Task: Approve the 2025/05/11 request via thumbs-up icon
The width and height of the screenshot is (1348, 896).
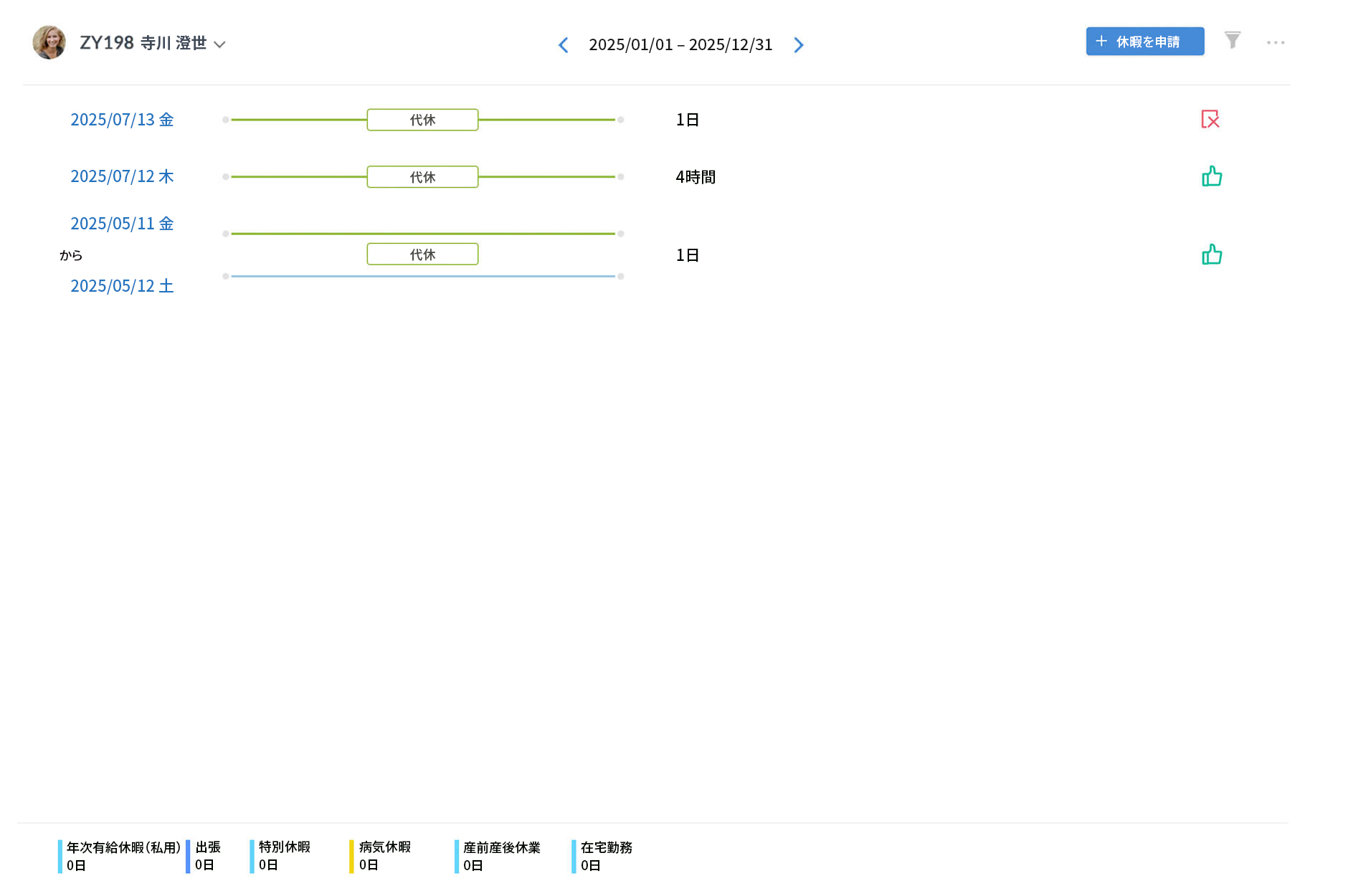Action: pyautogui.click(x=1212, y=254)
